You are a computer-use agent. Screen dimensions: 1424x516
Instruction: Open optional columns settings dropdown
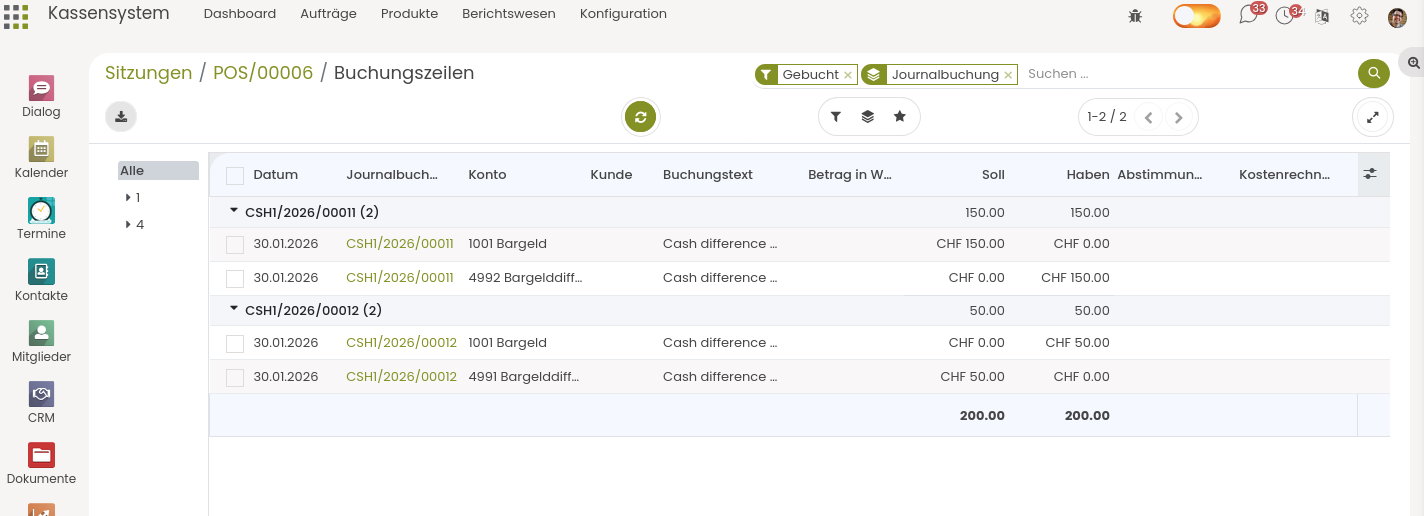1370,174
